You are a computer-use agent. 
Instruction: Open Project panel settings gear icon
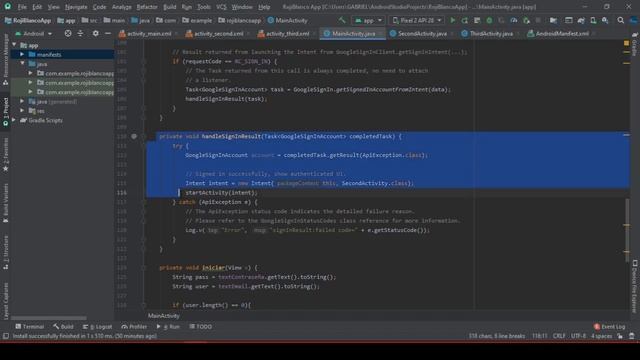[x=95, y=33]
